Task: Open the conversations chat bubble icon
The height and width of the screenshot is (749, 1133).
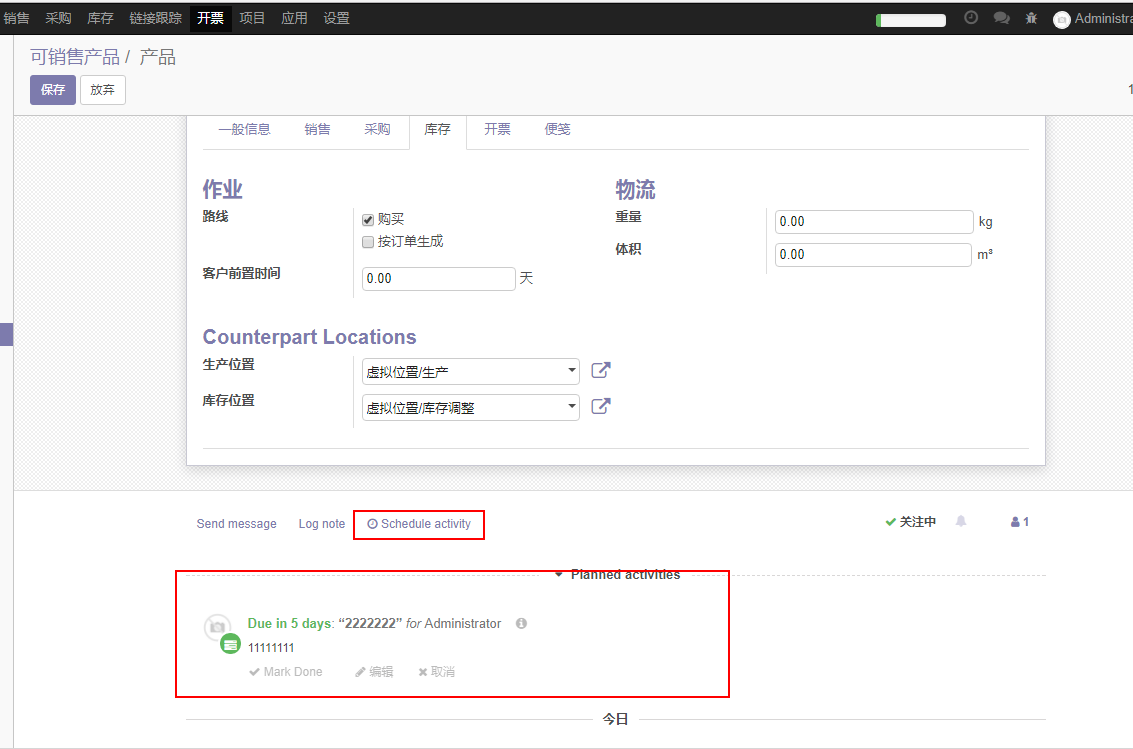Action: point(1001,18)
